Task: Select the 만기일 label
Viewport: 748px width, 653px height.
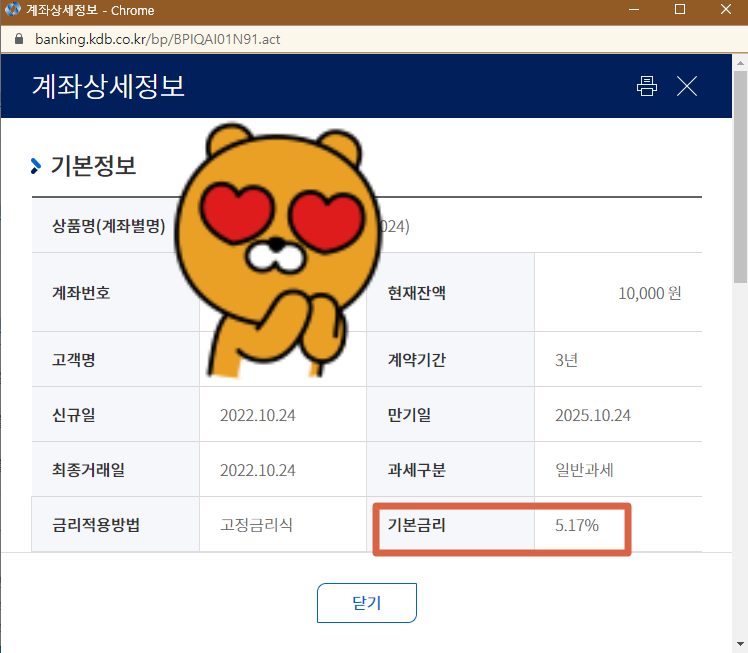Action: coord(409,415)
